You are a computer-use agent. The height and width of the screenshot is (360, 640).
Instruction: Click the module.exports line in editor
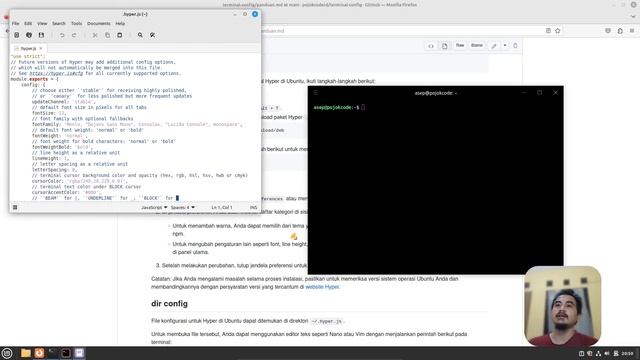[x=34, y=79]
